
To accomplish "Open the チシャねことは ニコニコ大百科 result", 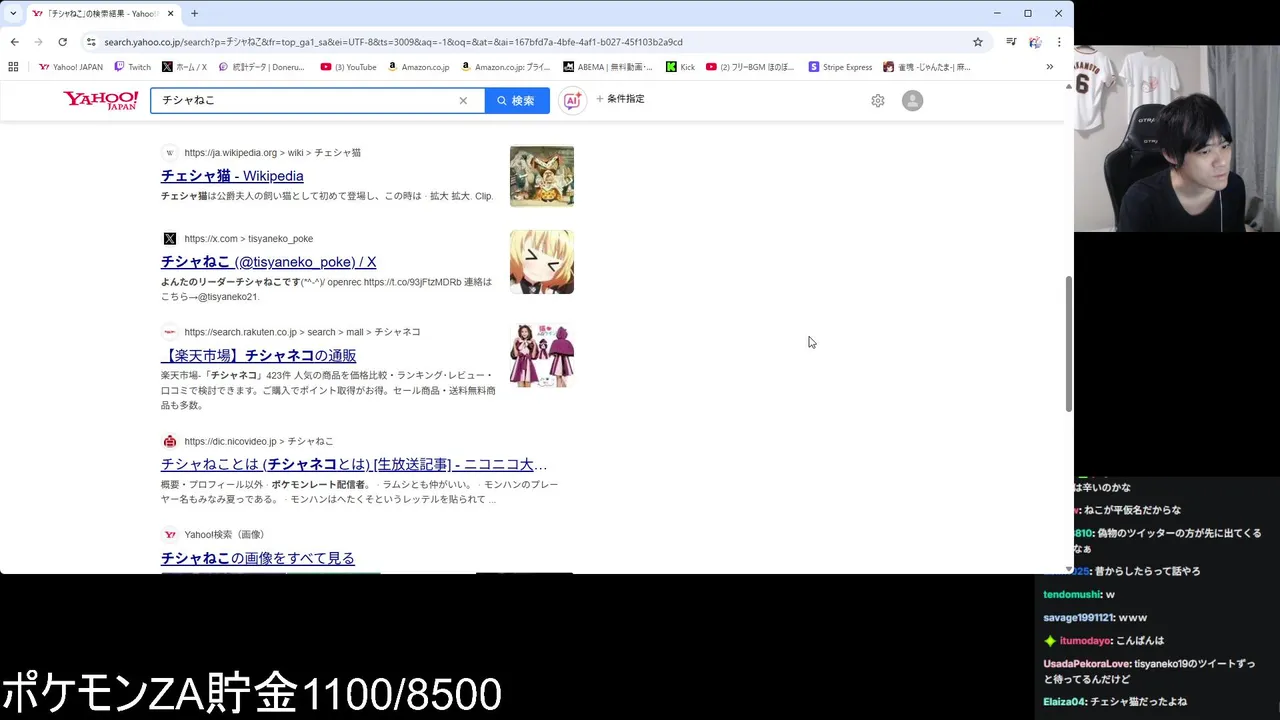I will click(x=354, y=464).
